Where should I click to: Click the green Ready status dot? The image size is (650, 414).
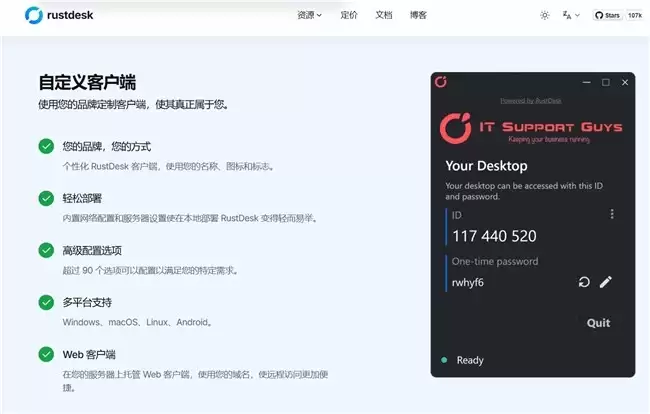click(443, 360)
